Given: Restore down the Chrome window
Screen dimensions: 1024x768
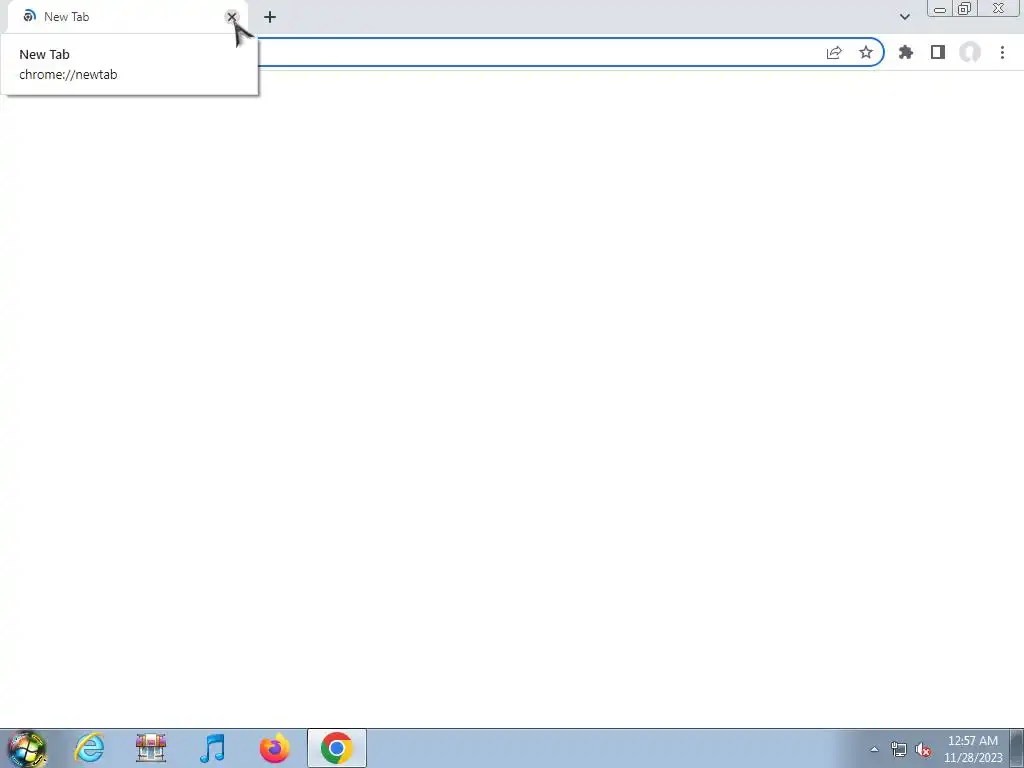Looking at the screenshot, I should 965,9.
